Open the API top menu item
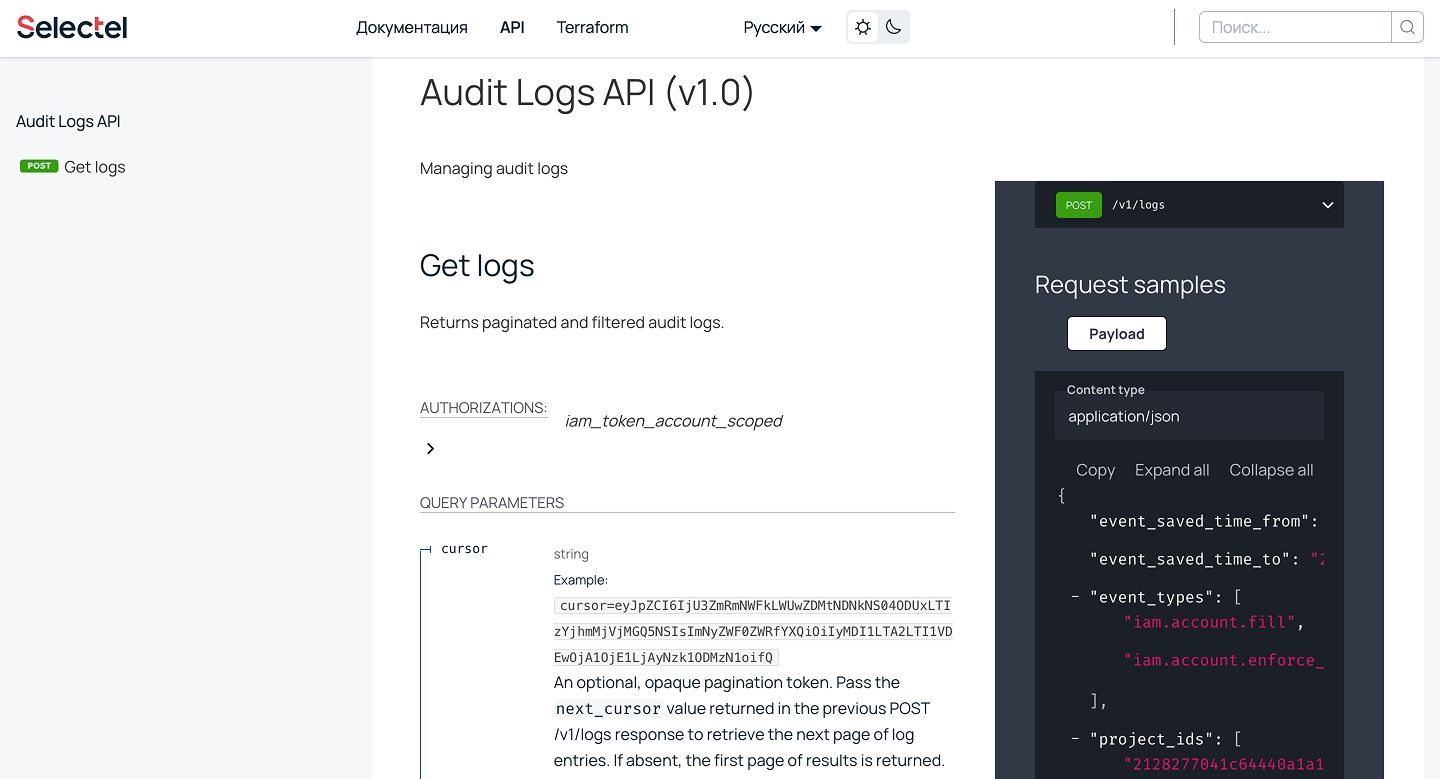The width and height of the screenshot is (1440, 779). pos(512,28)
